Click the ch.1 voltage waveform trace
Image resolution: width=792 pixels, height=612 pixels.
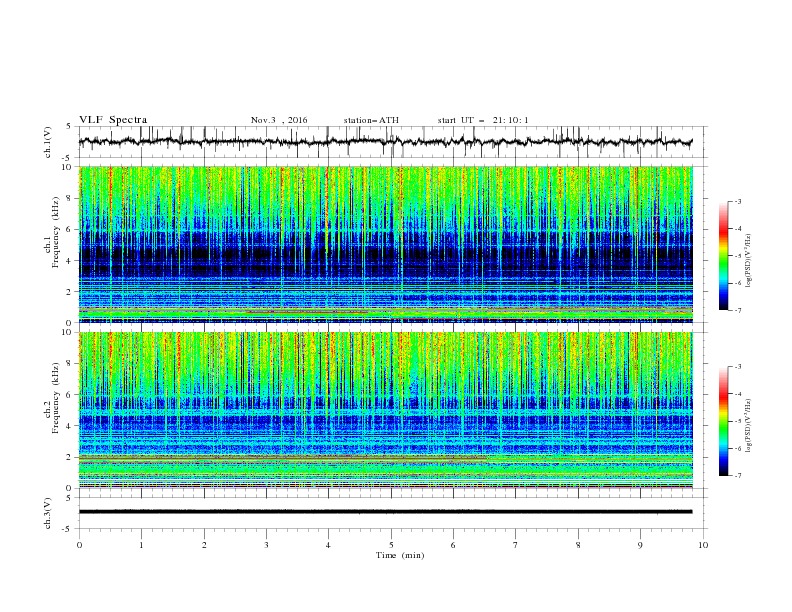pyautogui.click(x=385, y=142)
